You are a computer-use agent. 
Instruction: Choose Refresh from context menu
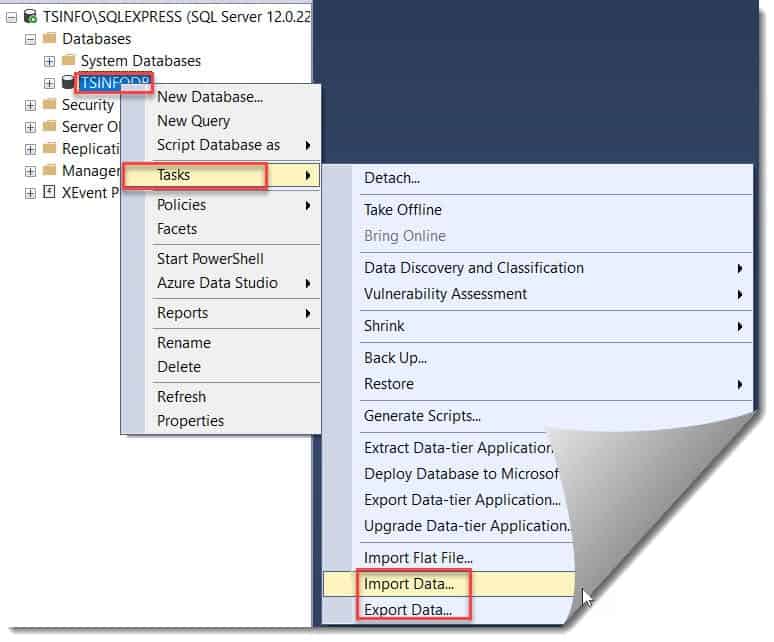pyautogui.click(x=181, y=397)
